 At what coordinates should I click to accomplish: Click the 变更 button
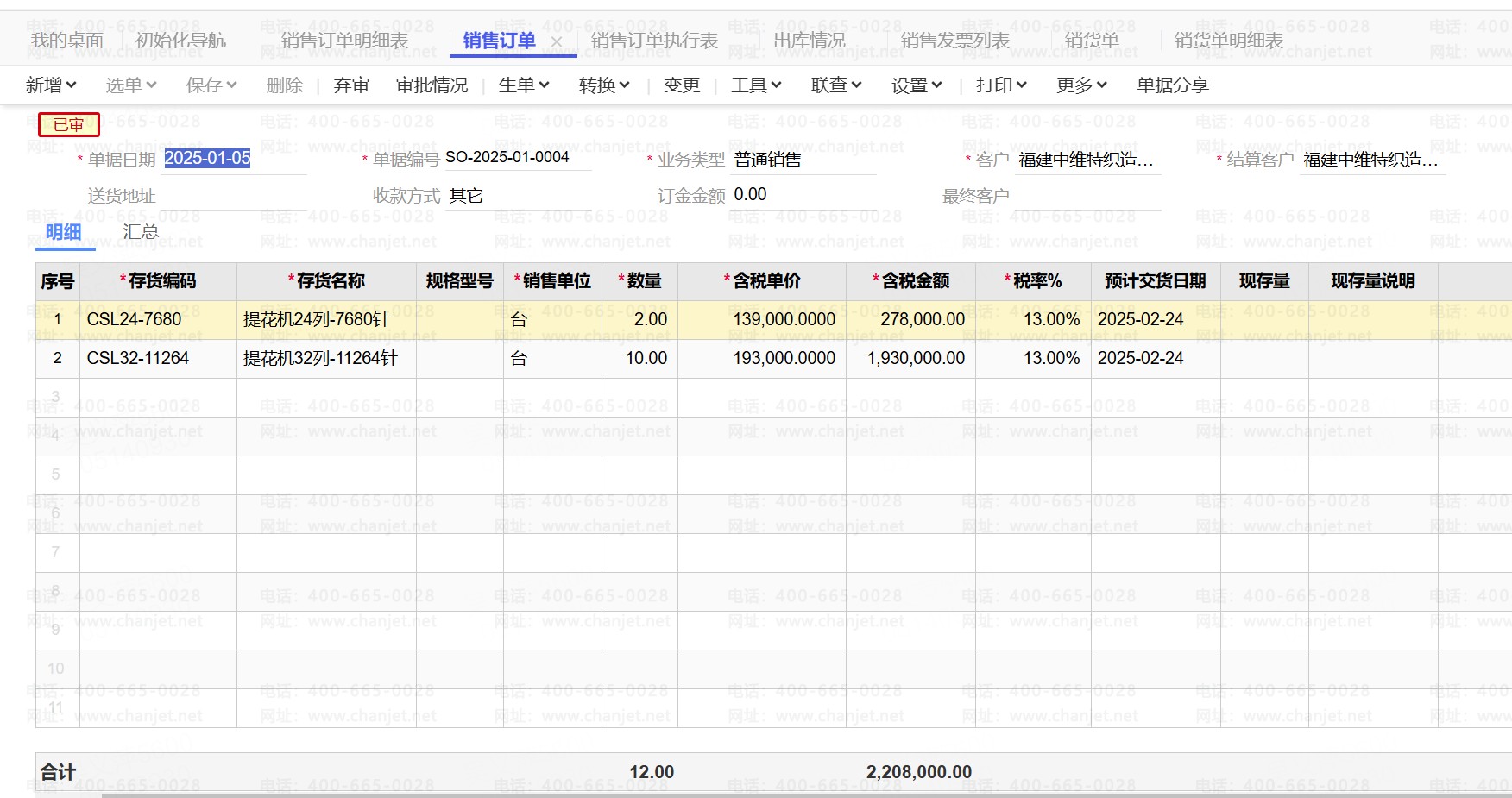[682, 85]
